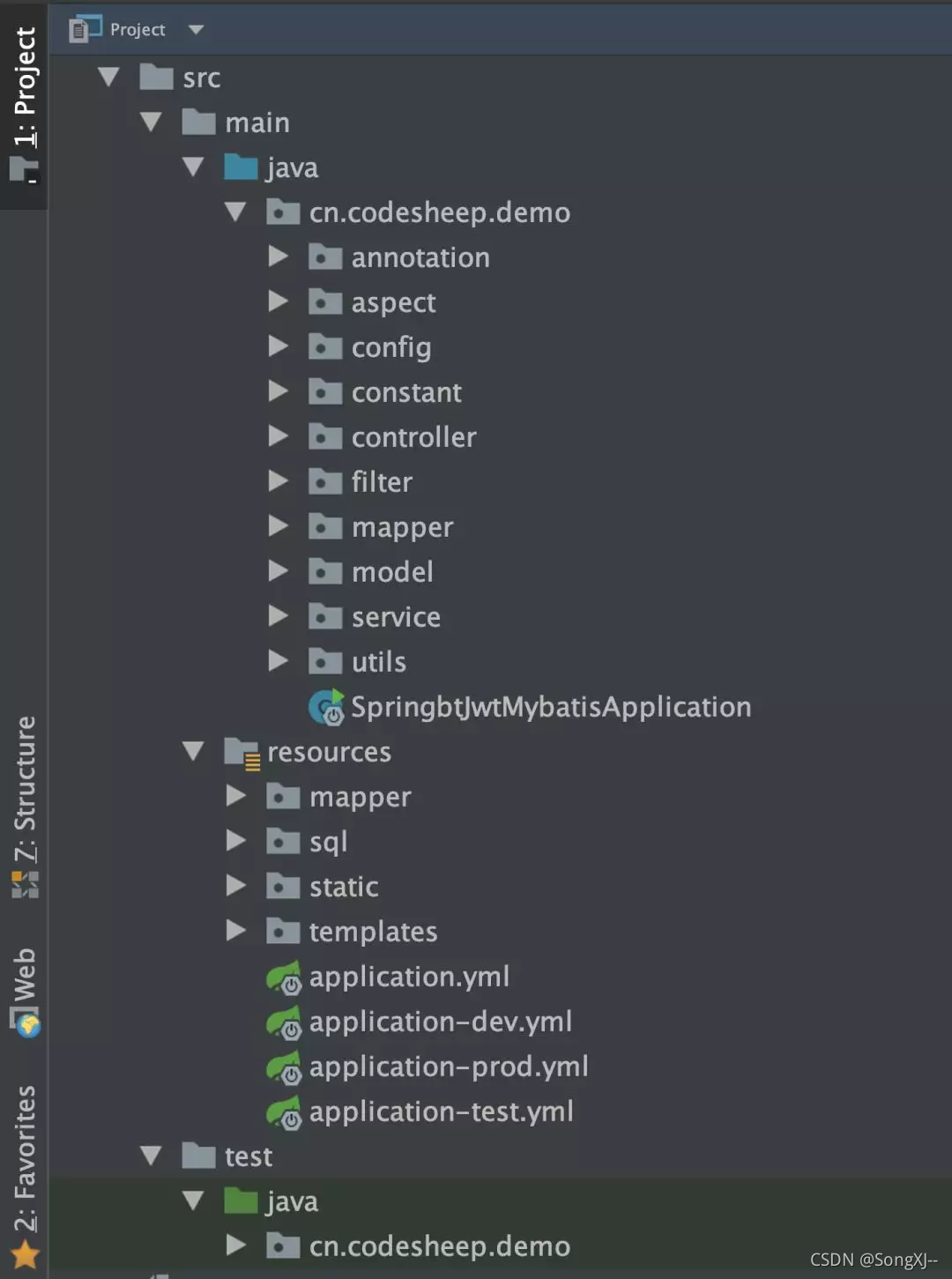Open the 2: Favorites panel label
Screen dimensions: 952x1279
(24, 1155)
